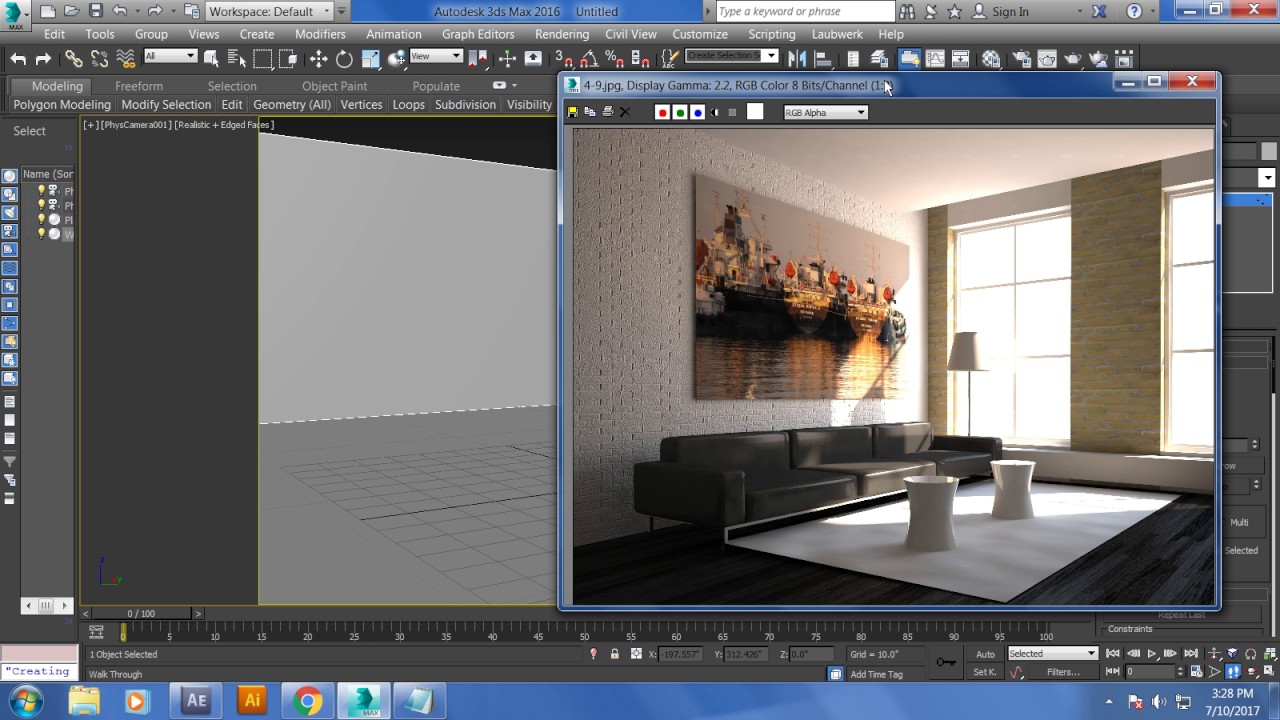Activate the Select and Link tool

click(x=74, y=59)
